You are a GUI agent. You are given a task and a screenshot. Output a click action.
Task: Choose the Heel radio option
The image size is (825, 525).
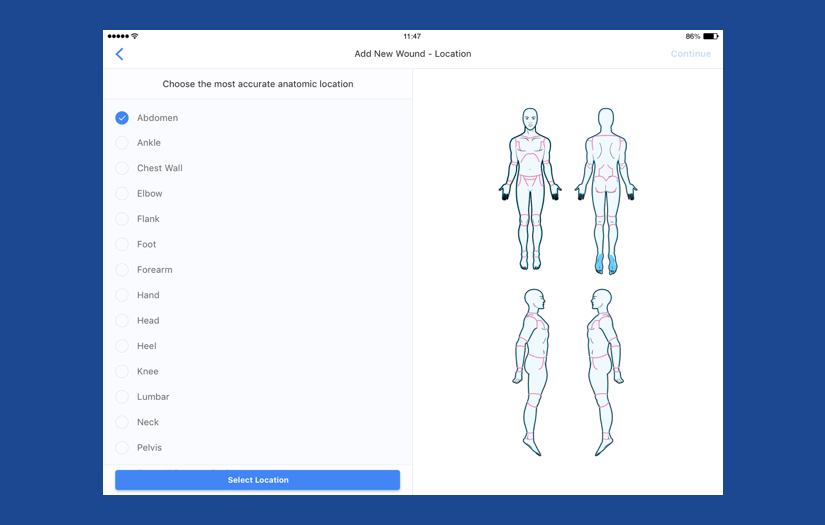click(122, 346)
